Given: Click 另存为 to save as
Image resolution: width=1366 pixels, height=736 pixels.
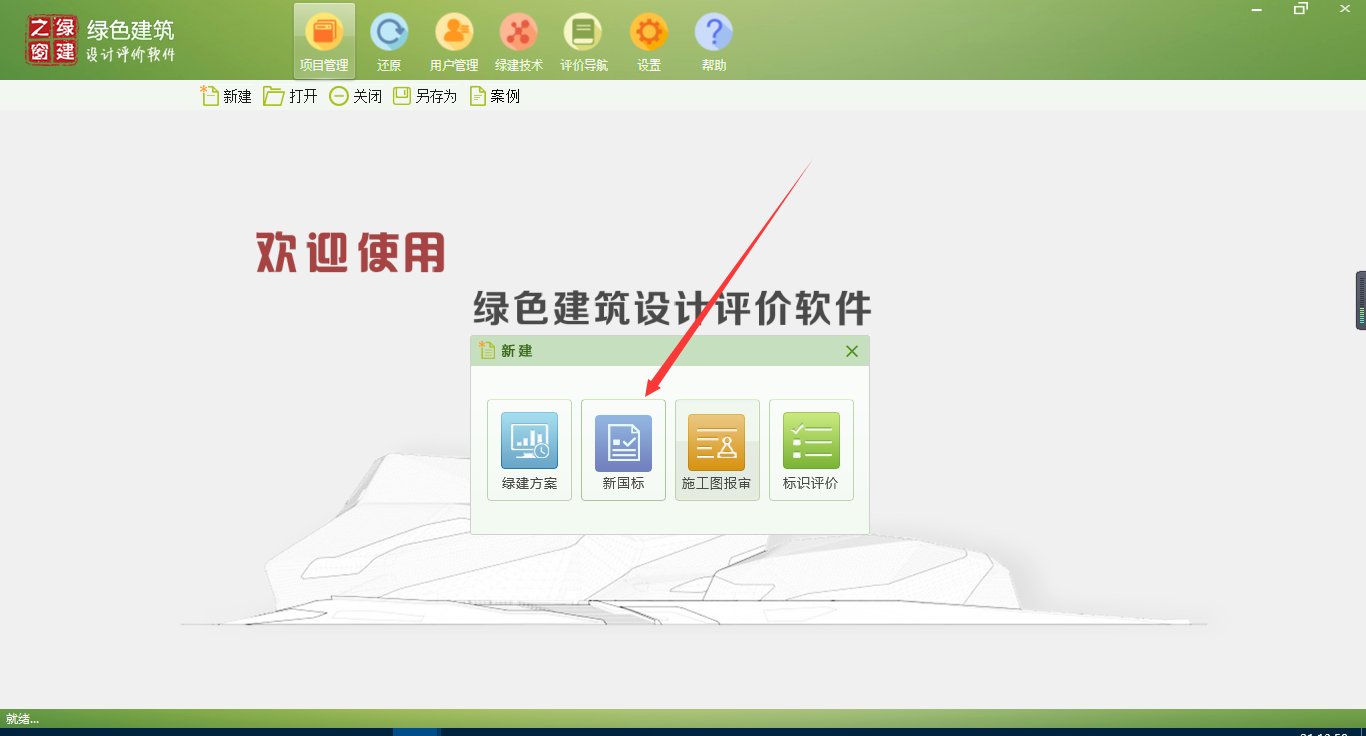Looking at the screenshot, I should pos(424,95).
